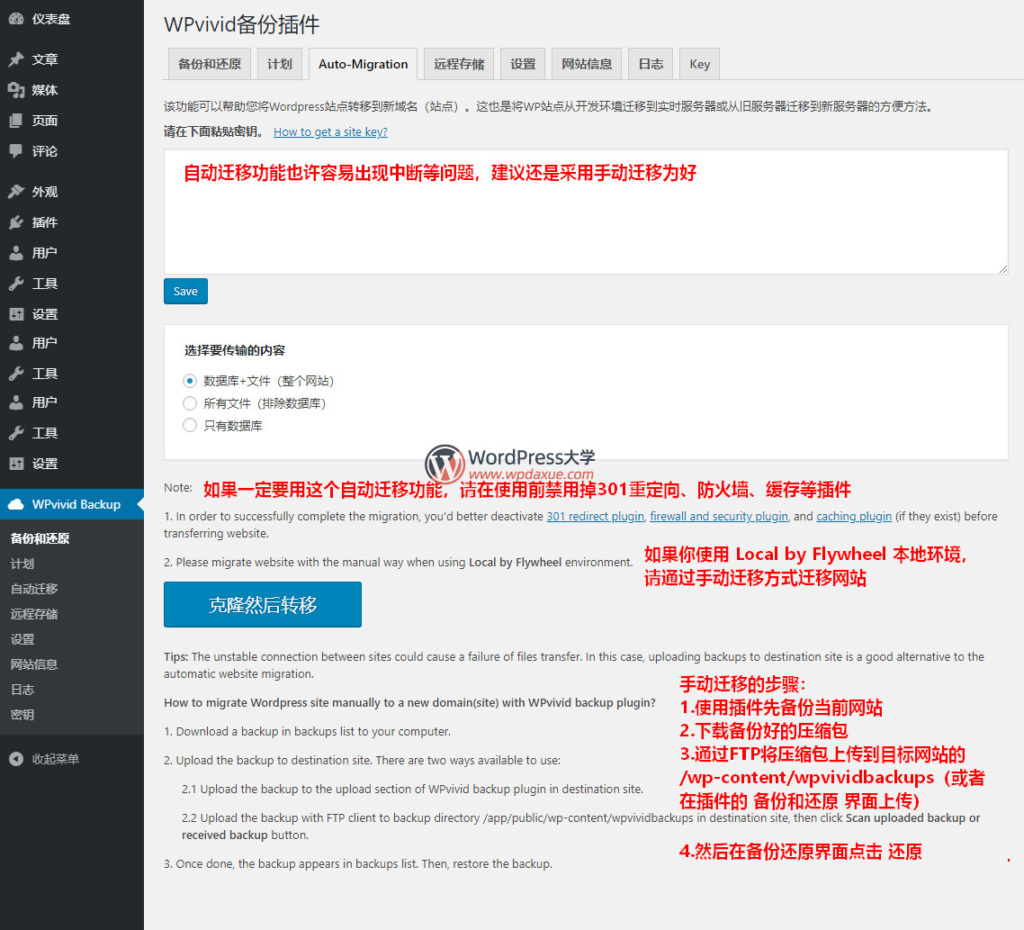Open 'How to get a site key?' link
This screenshot has height=930, width=1024.
pyautogui.click(x=330, y=132)
